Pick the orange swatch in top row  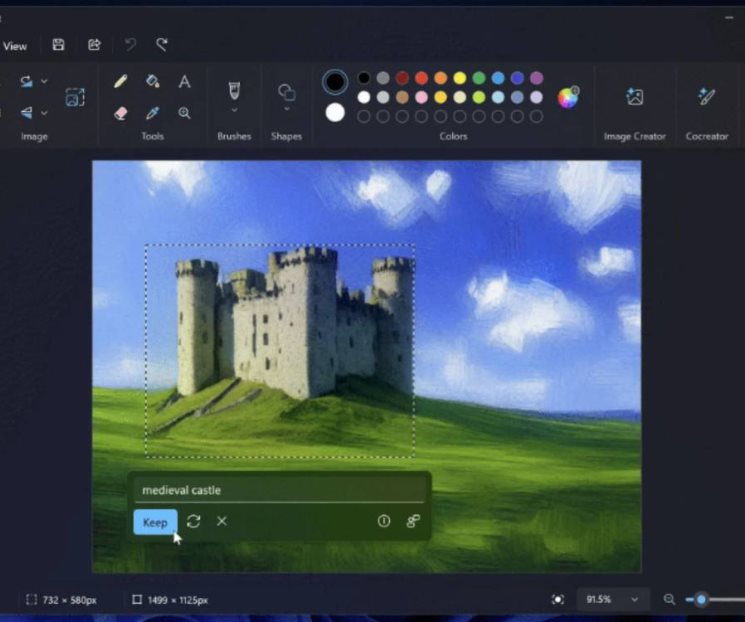[440, 78]
